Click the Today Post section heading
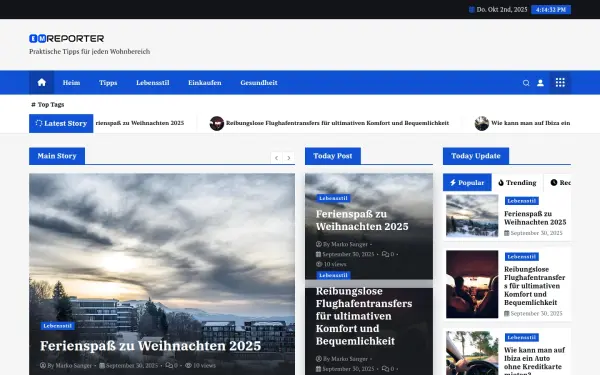The image size is (600, 375). [333, 156]
